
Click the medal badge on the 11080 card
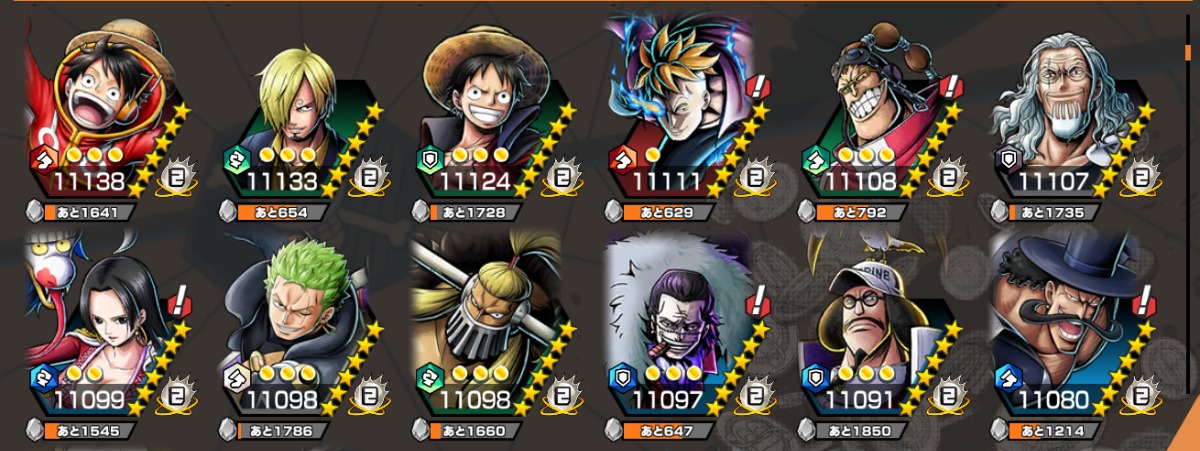click(1140, 396)
